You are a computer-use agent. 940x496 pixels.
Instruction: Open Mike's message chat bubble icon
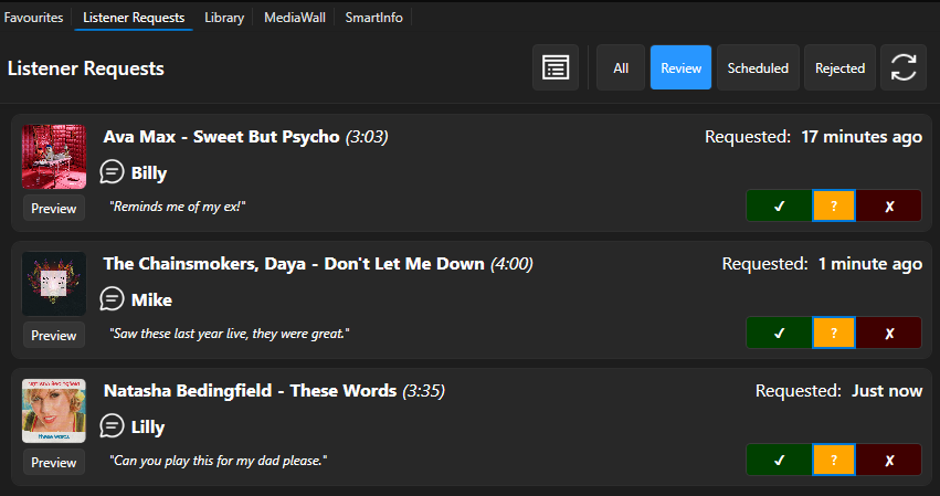point(112,299)
